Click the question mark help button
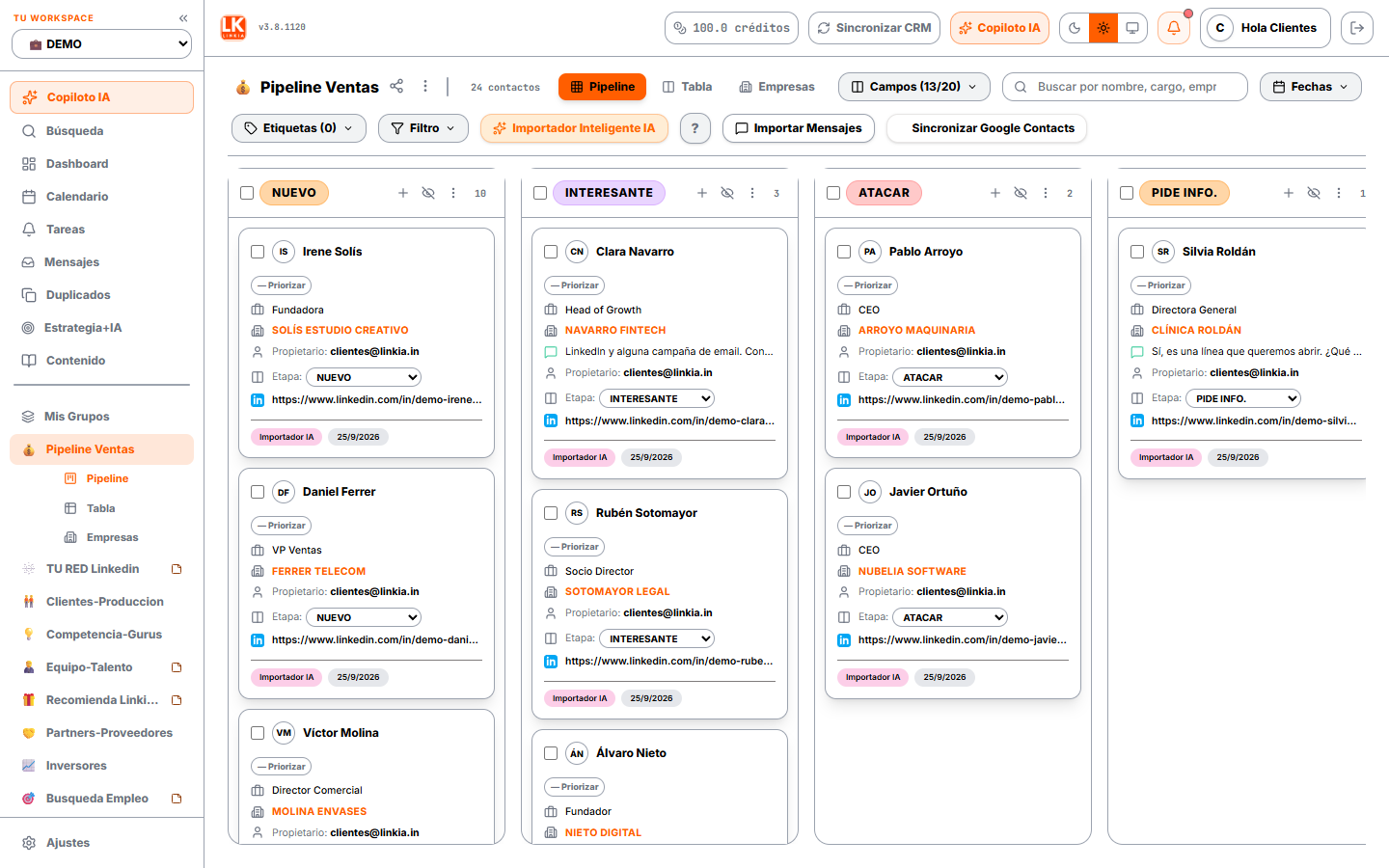1389x868 pixels. [x=695, y=128]
